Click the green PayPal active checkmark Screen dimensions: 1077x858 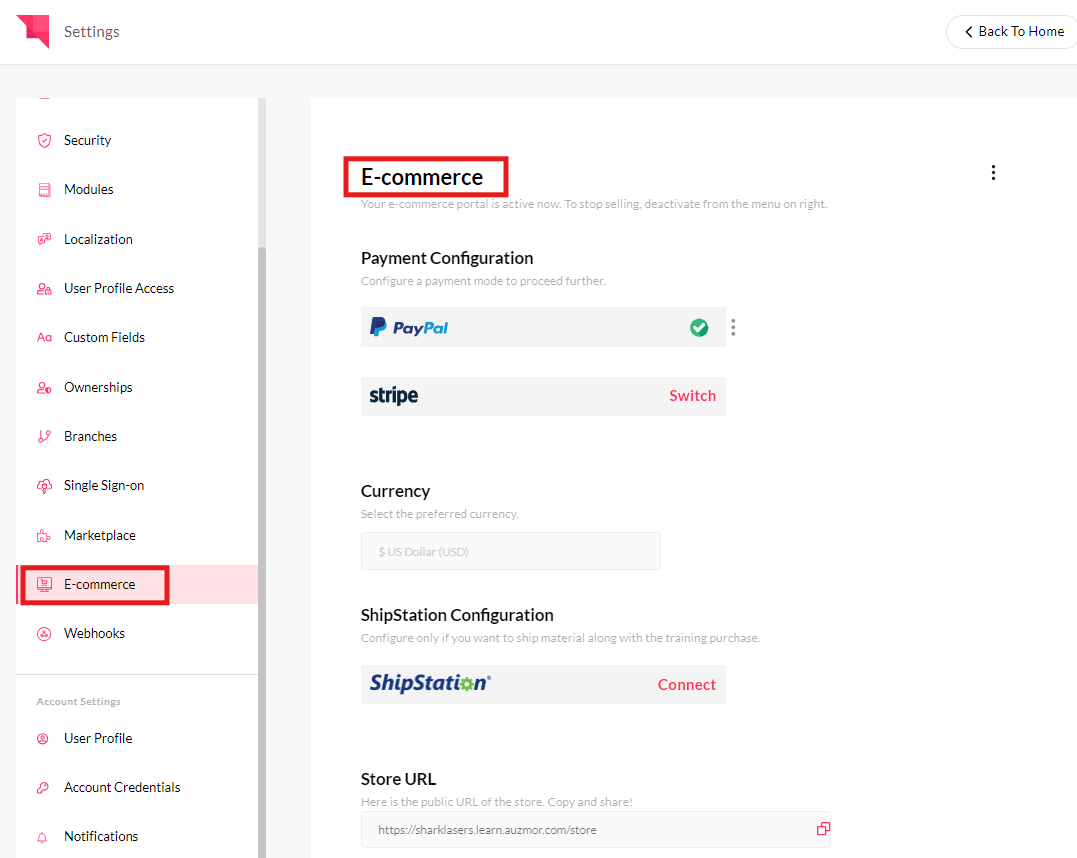pyautogui.click(x=699, y=328)
